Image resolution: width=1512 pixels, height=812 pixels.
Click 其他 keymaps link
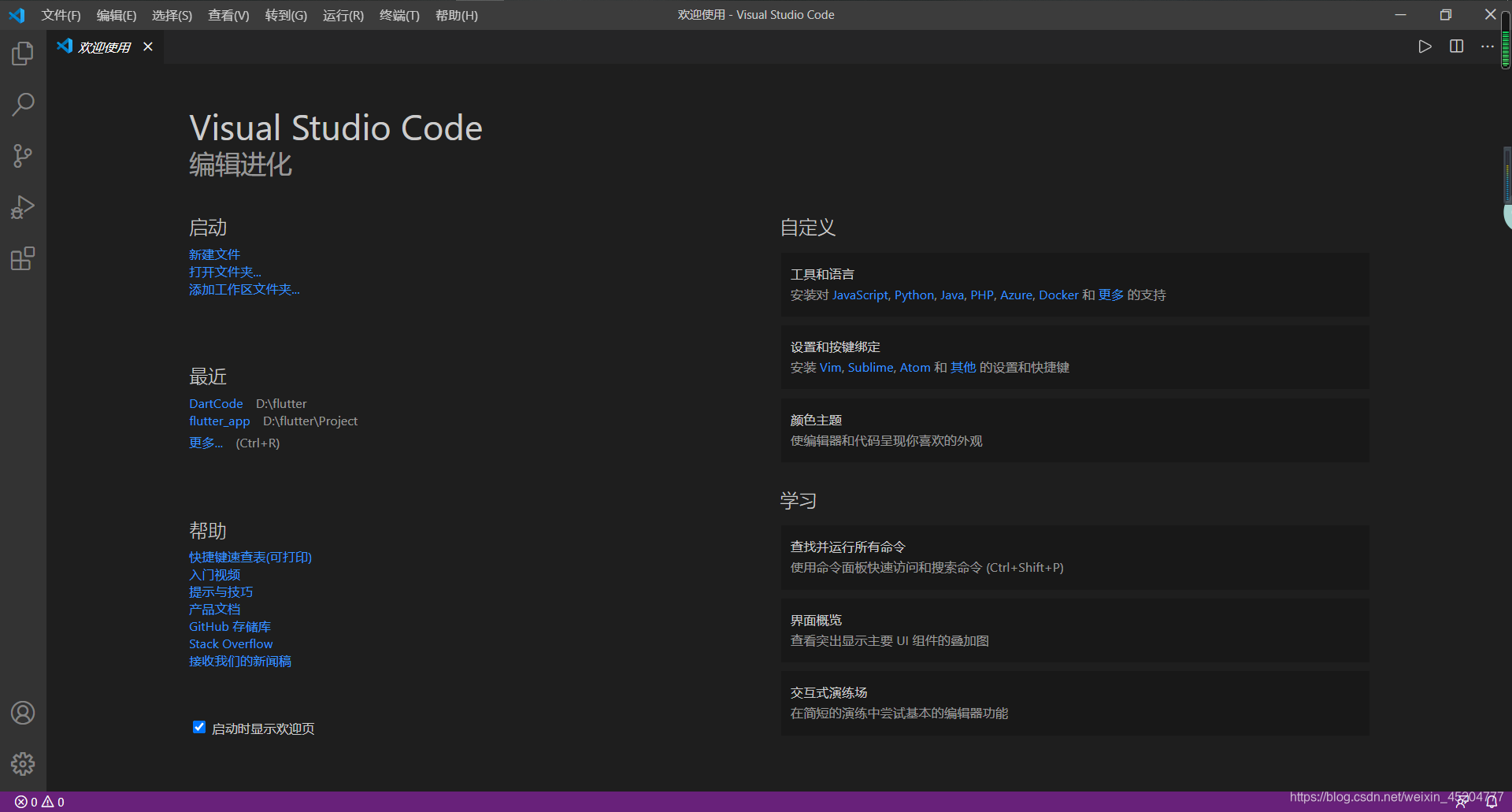pos(963,367)
